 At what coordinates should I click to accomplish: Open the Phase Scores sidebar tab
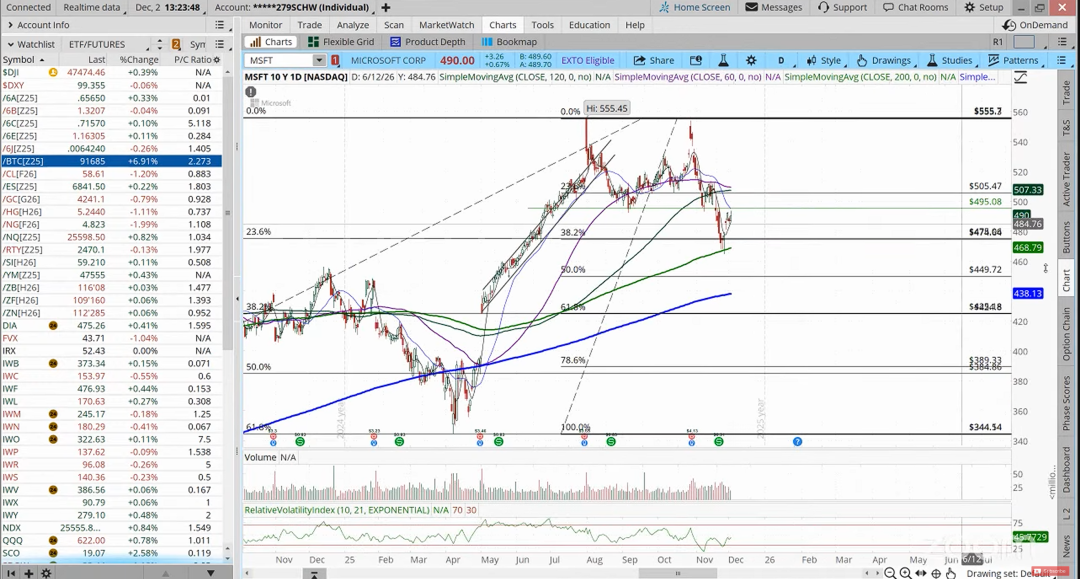coord(1066,403)
